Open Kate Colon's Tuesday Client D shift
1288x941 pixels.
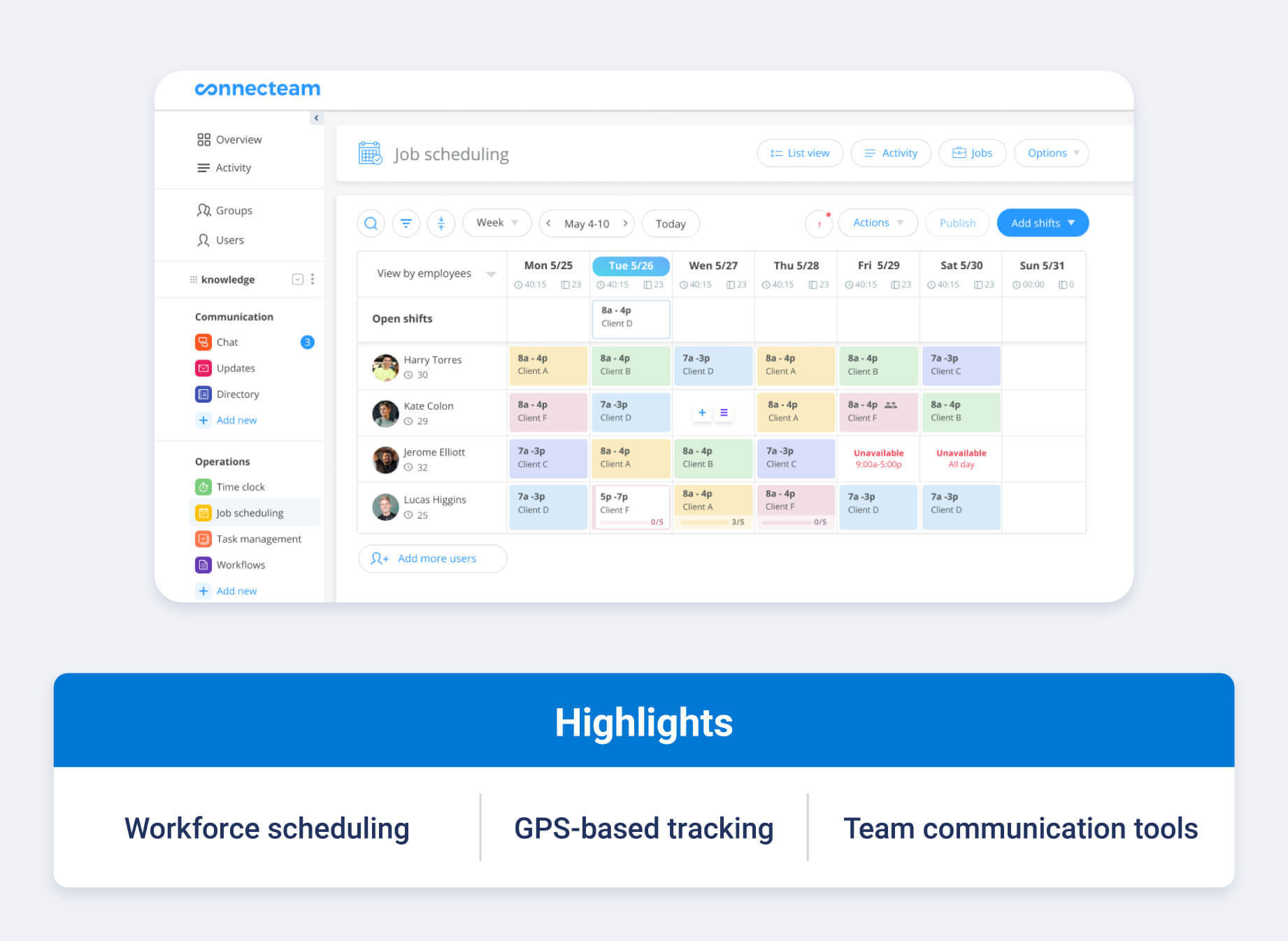click(631, 412)
